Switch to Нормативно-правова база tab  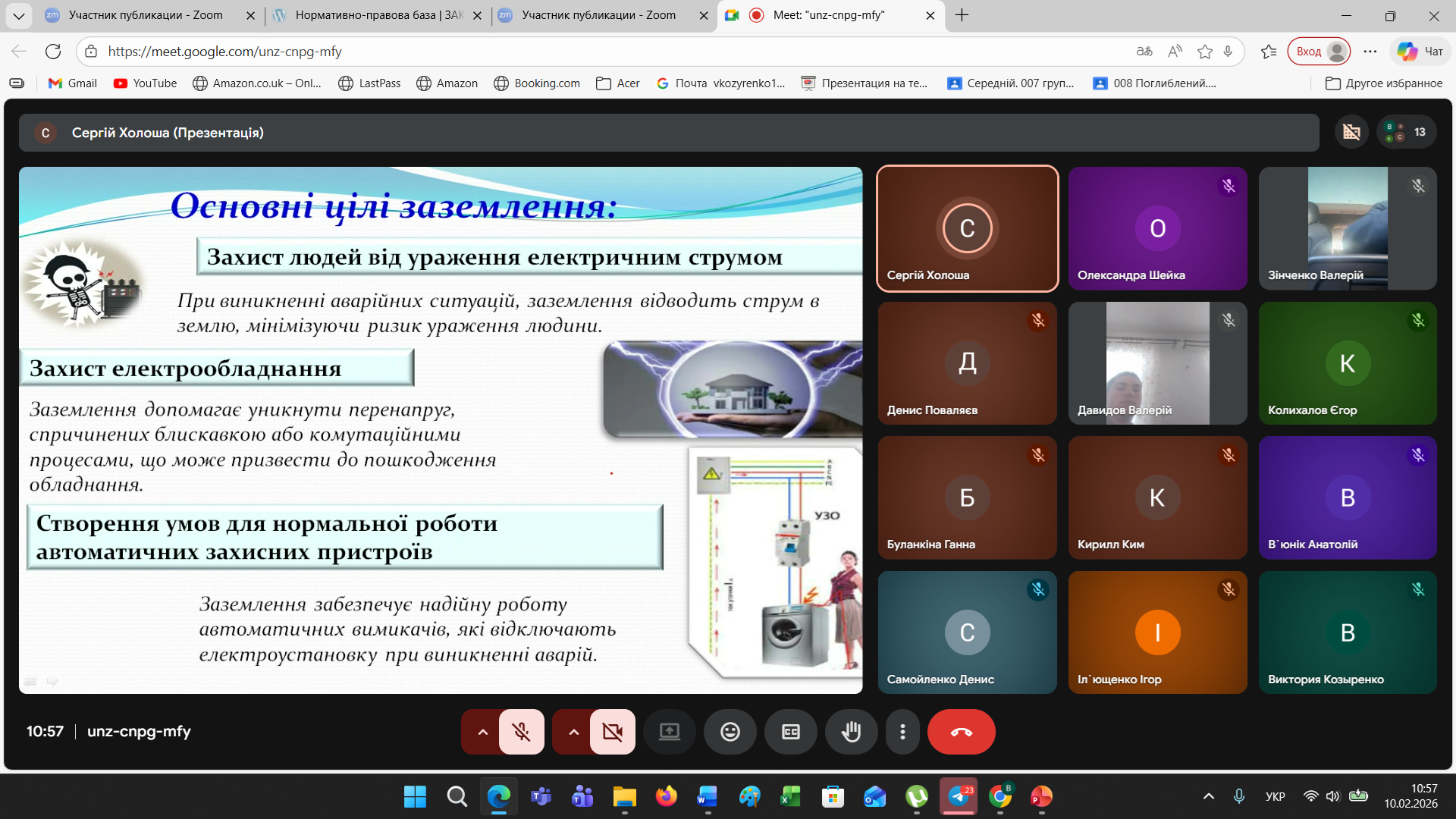pos(377,15)
